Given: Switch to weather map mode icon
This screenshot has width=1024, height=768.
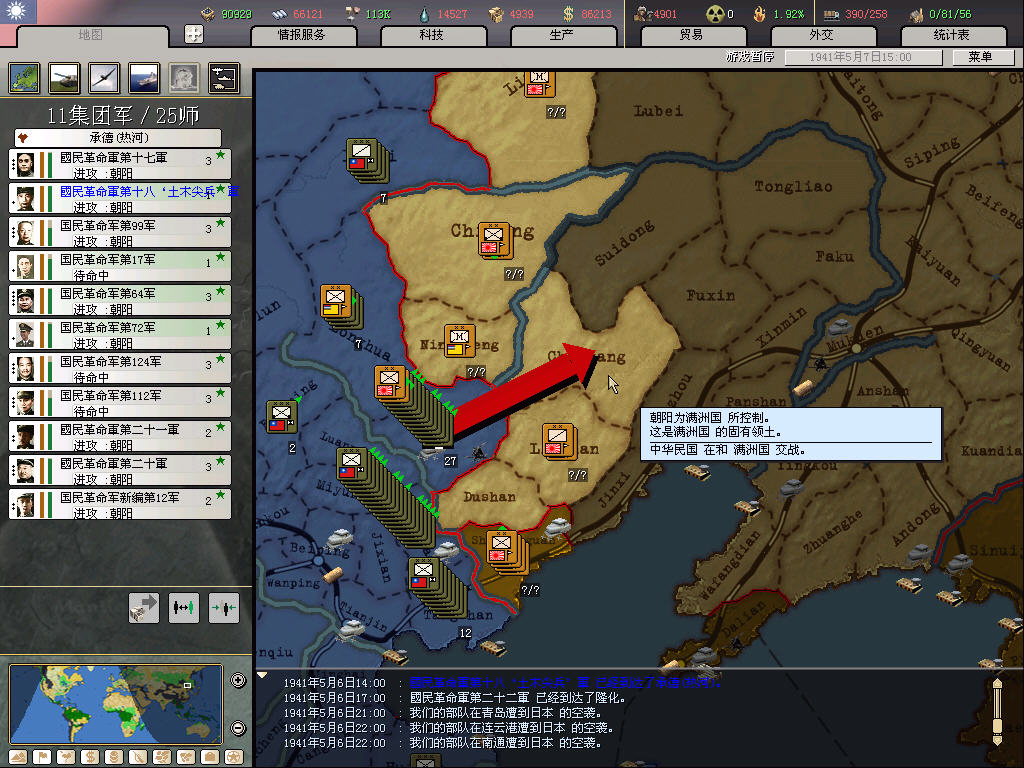Looking at the screenshot, I should 66,758.
